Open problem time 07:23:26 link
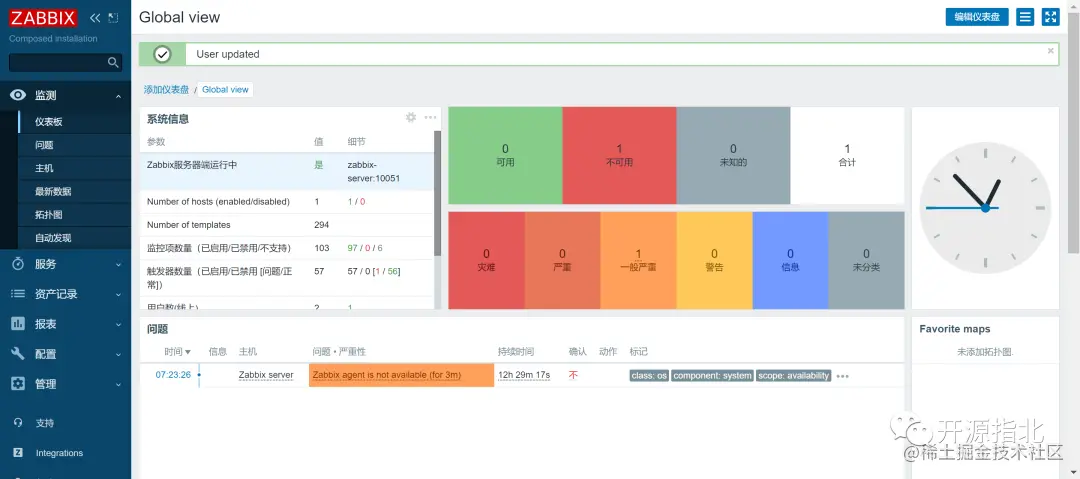 click(x=173, y=375)
